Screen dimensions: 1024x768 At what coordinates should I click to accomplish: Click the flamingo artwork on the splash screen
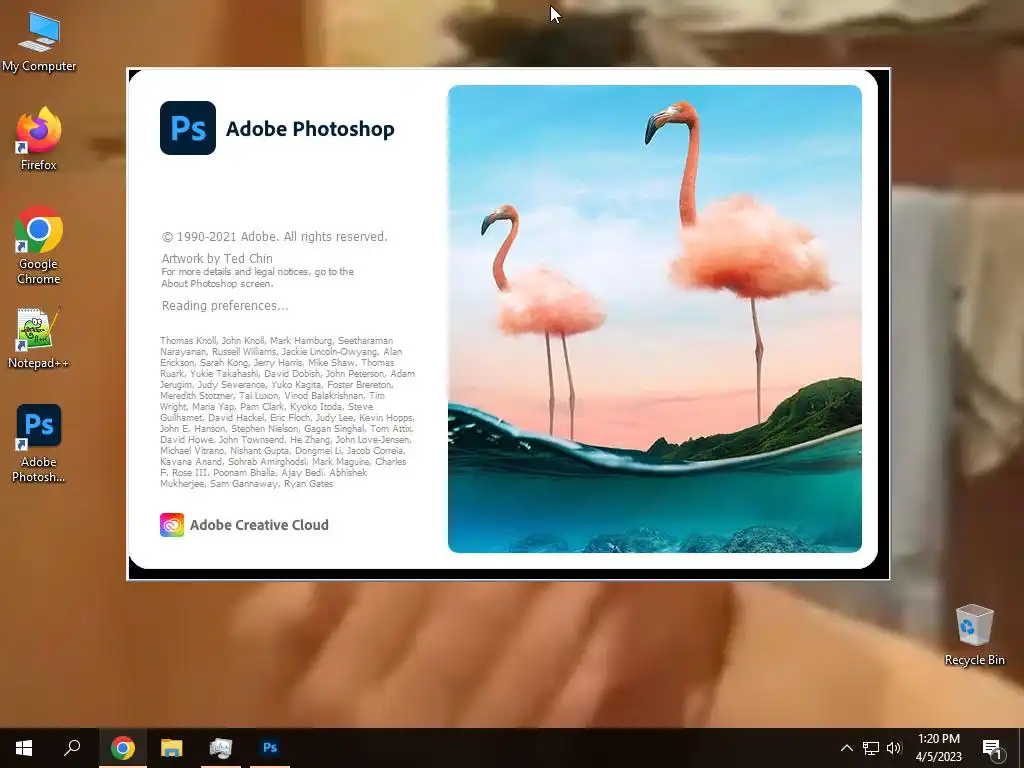(x=654, y=319)
